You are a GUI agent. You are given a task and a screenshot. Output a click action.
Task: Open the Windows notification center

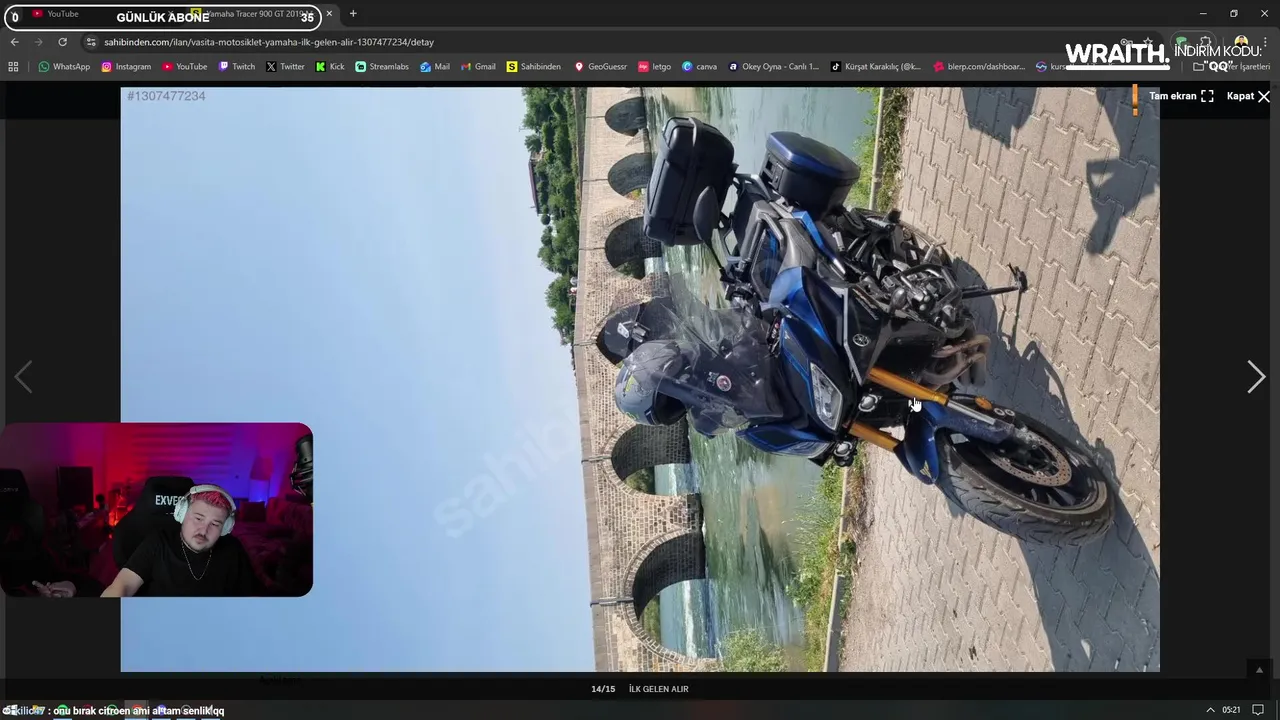(x=1258, y=710)
